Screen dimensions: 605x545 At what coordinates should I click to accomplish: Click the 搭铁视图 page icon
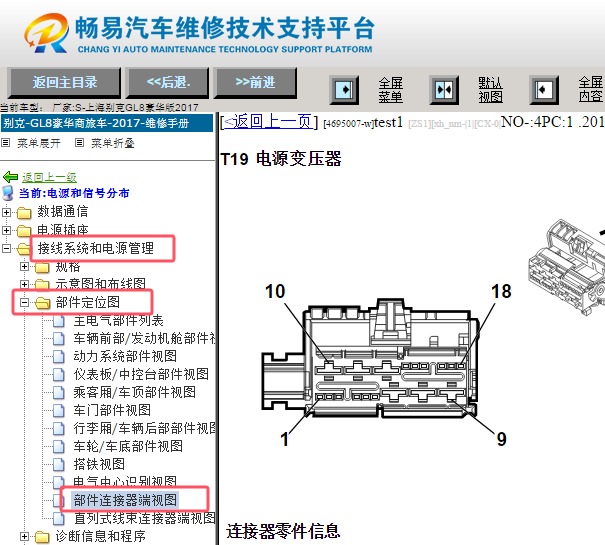59,464
